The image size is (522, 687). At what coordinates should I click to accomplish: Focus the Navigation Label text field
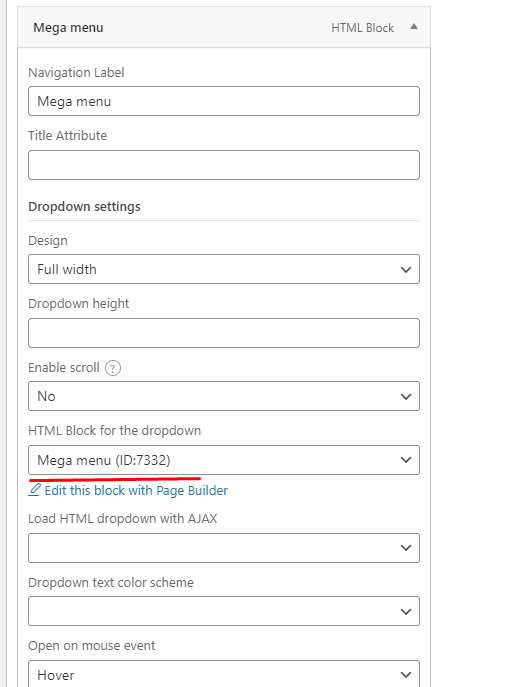[224, 101]
